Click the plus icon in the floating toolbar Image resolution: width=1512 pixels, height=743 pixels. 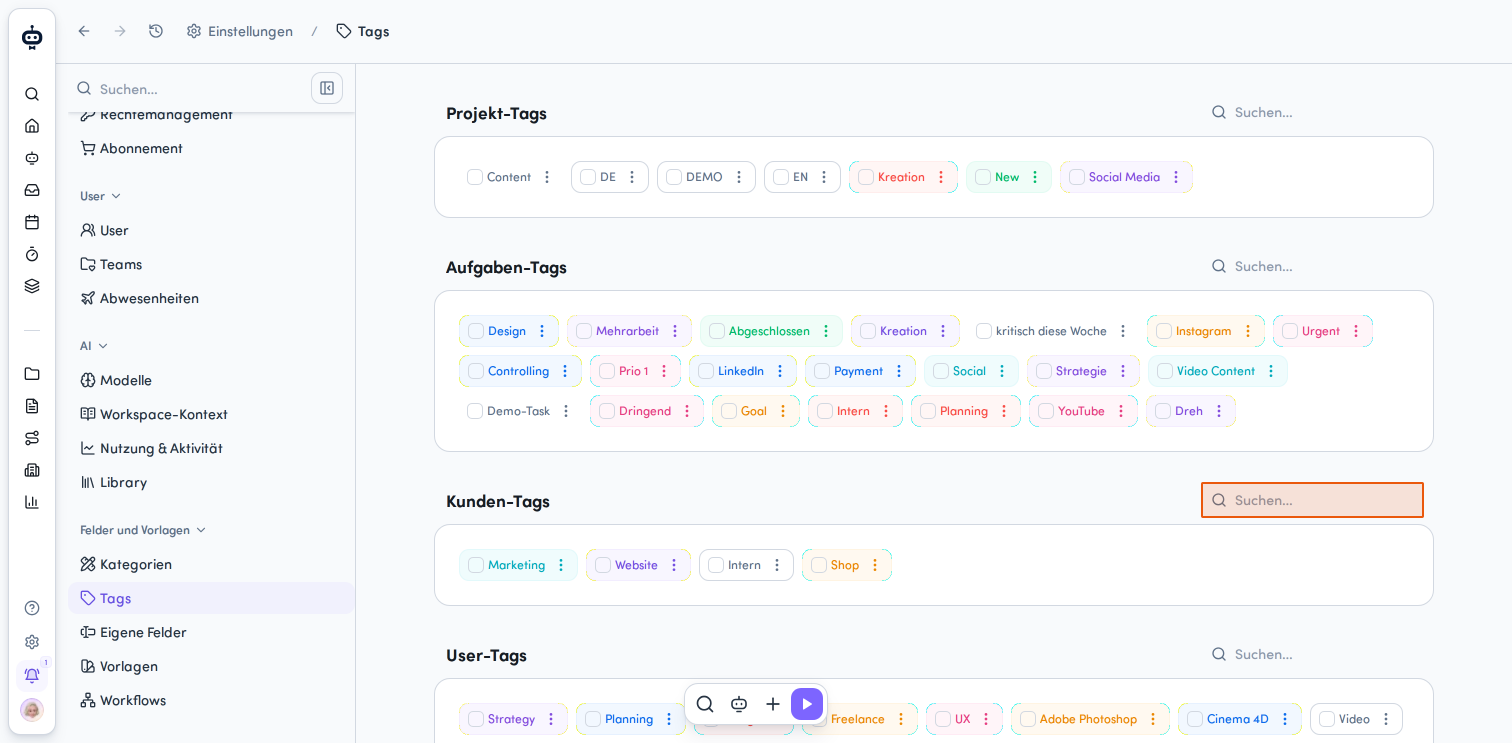[773, 704]
